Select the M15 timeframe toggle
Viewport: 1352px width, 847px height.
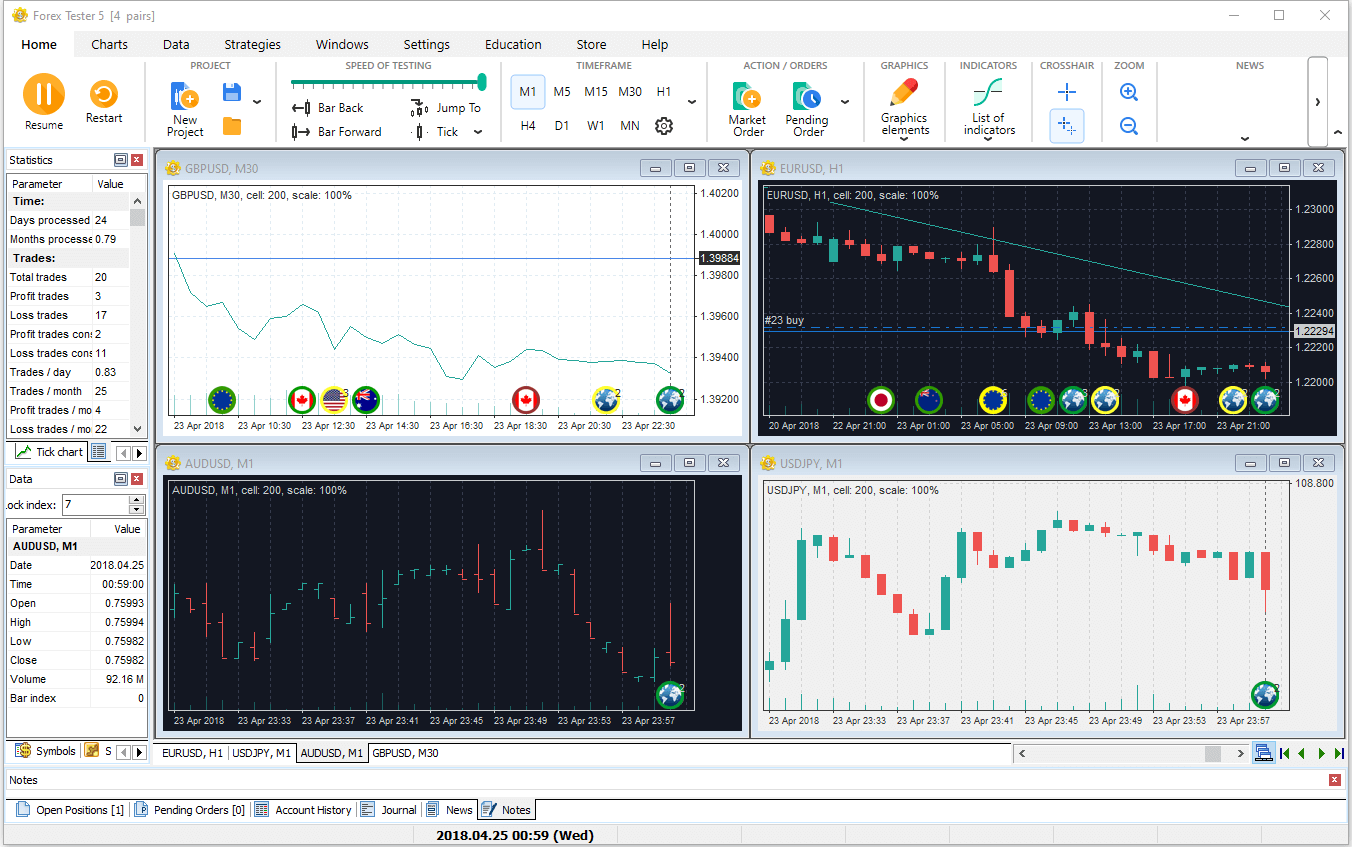(x=596, y=92)
